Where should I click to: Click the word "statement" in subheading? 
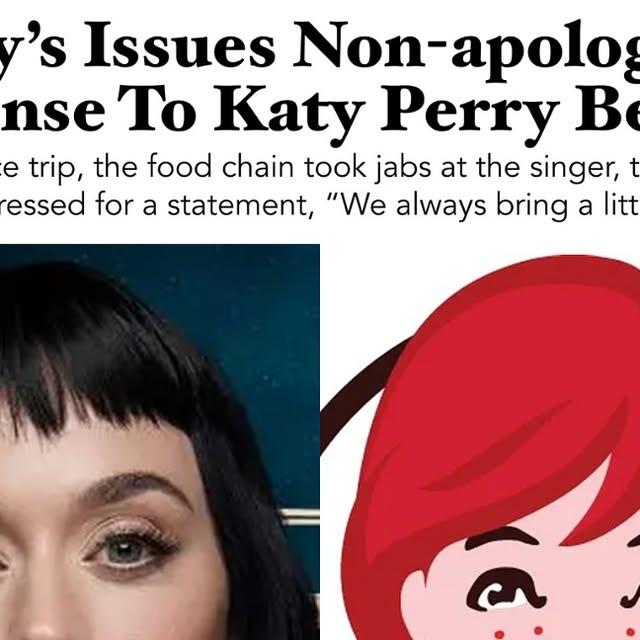(x=241, y=206)
